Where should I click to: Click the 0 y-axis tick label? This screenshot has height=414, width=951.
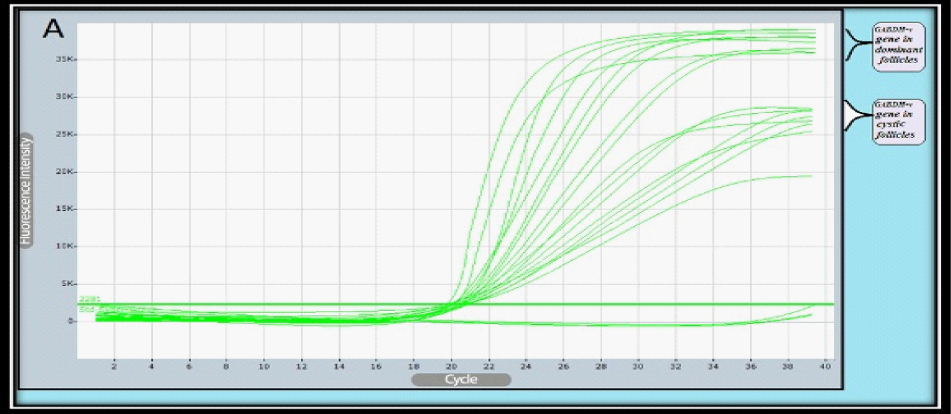point(72,321)
